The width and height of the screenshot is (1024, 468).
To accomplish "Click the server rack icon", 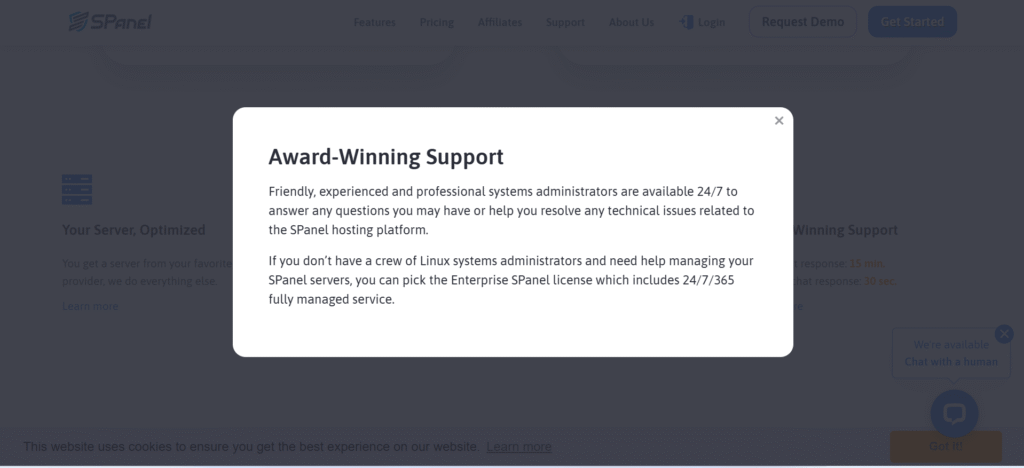I will (x=77, y=189).
